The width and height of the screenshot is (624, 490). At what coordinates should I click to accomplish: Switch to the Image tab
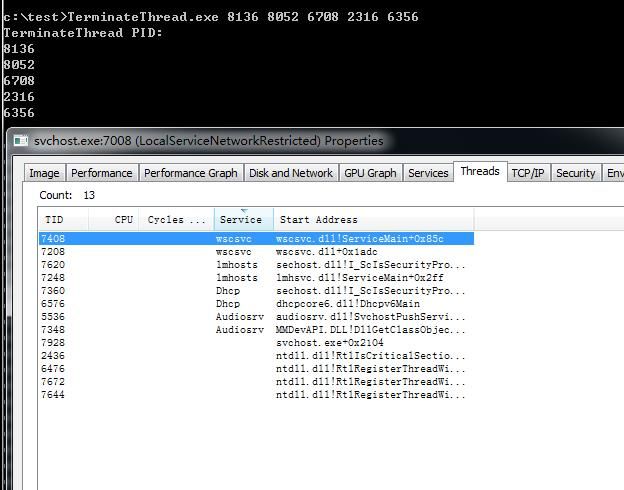pyautogui.click(x=45, y=173)
